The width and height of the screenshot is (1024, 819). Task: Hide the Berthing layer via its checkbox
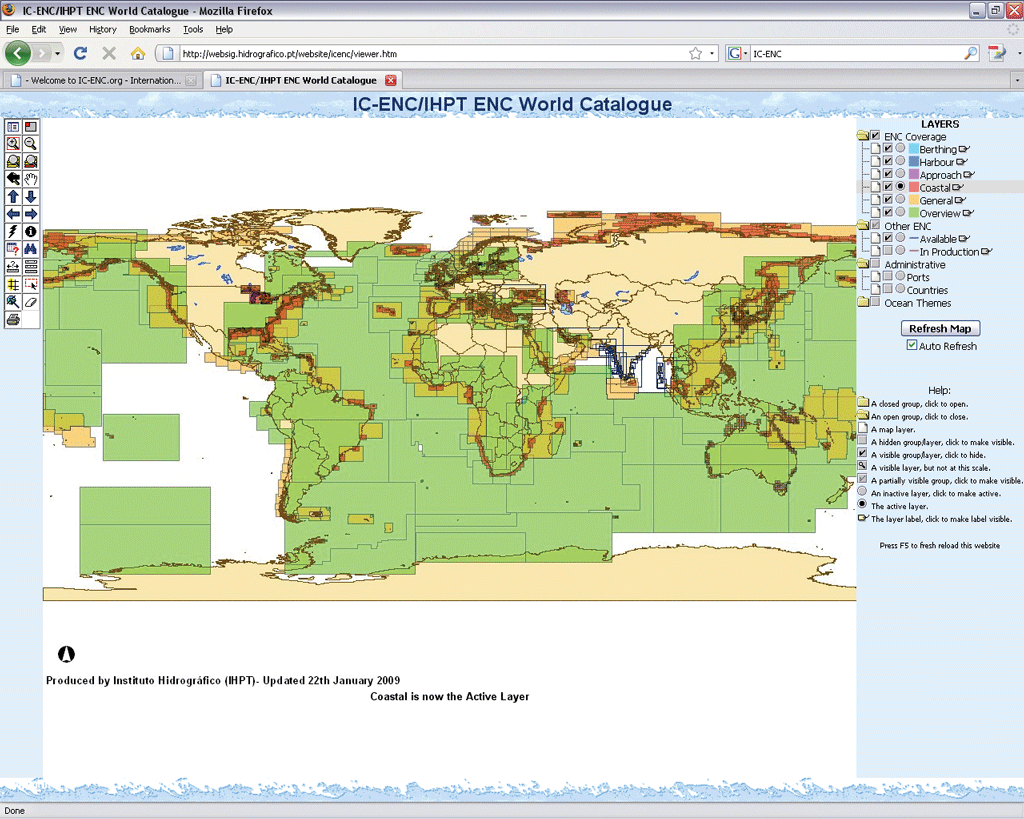click(x=887, y=149)
